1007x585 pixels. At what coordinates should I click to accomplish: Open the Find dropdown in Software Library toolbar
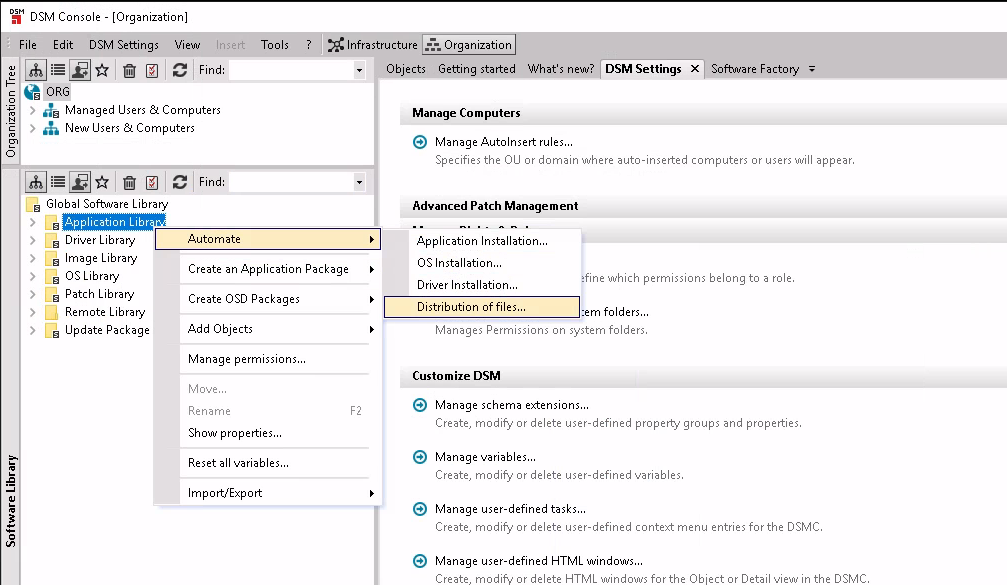pos(359,182)
